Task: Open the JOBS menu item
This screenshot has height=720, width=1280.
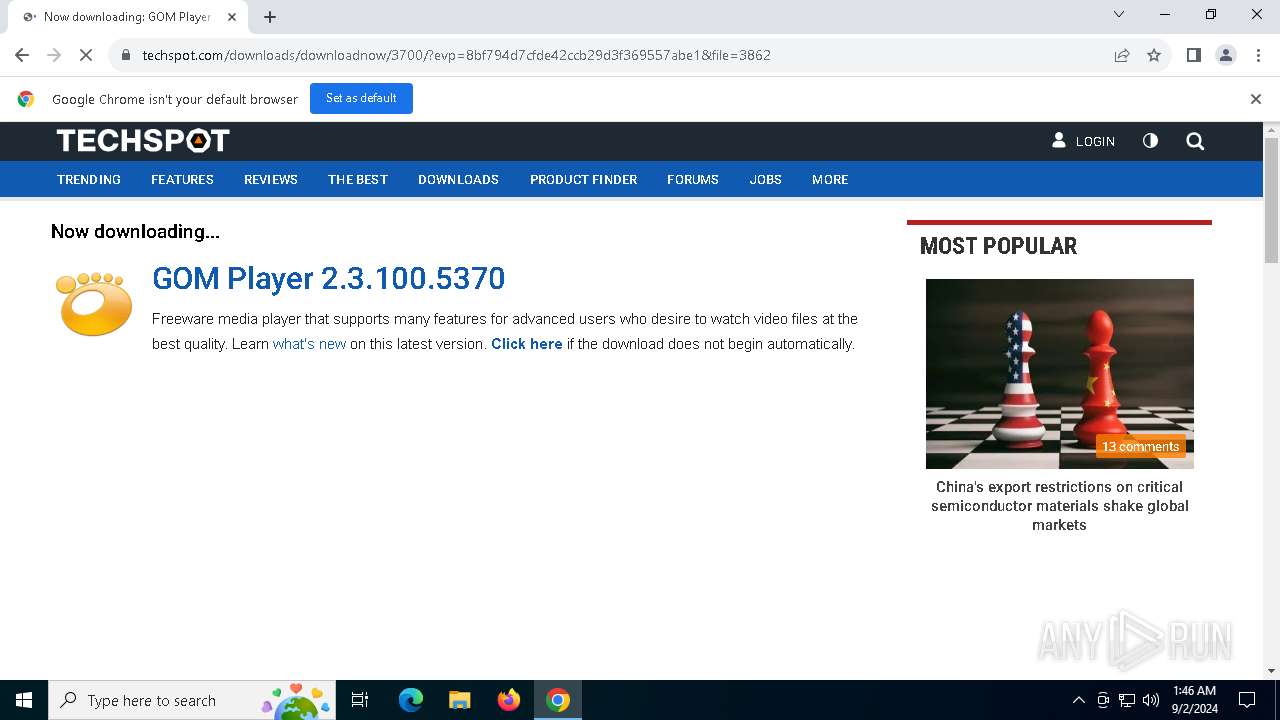Action: (766, 180)
